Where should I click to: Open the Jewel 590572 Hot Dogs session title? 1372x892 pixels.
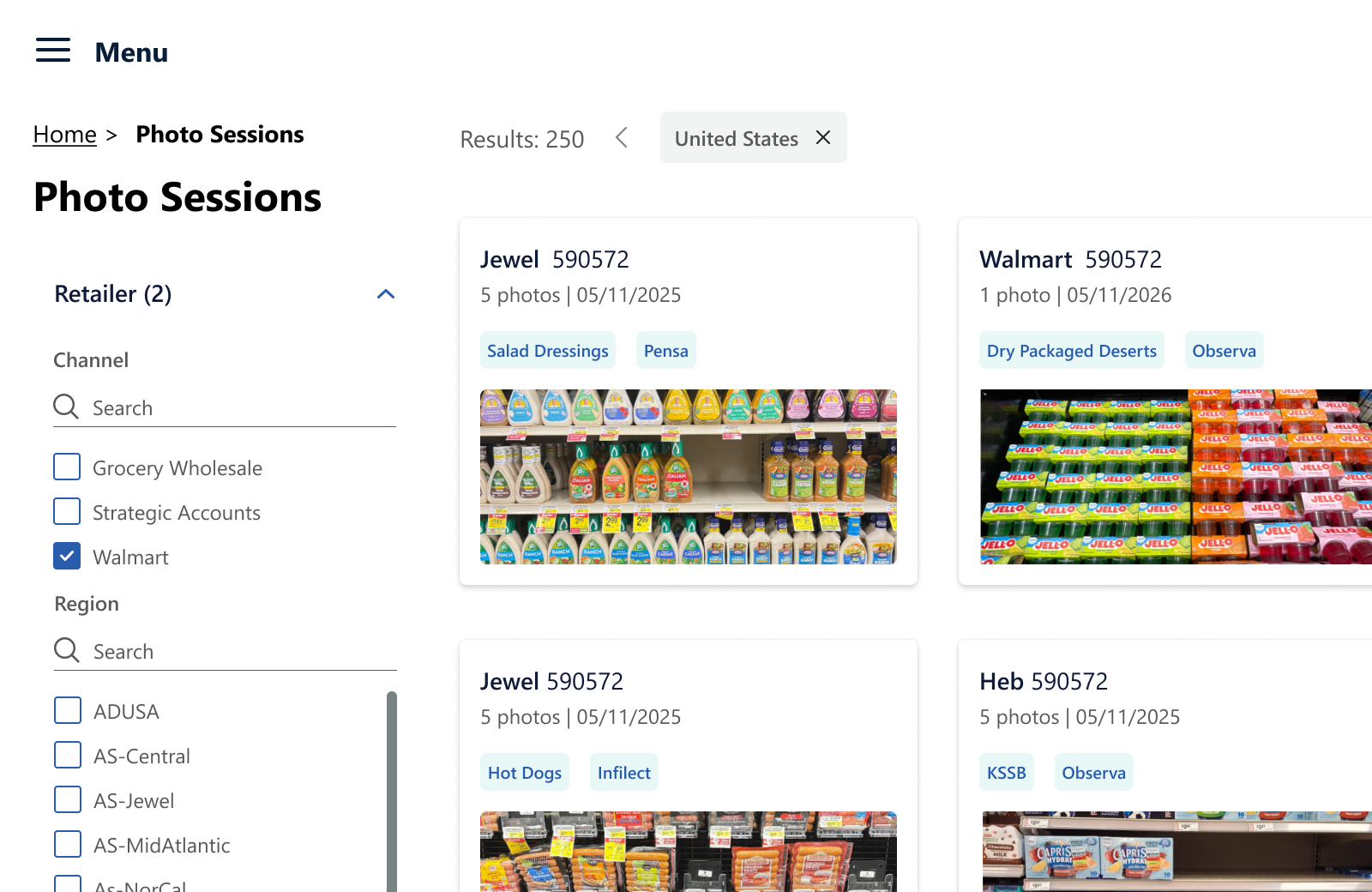[552, 681]
